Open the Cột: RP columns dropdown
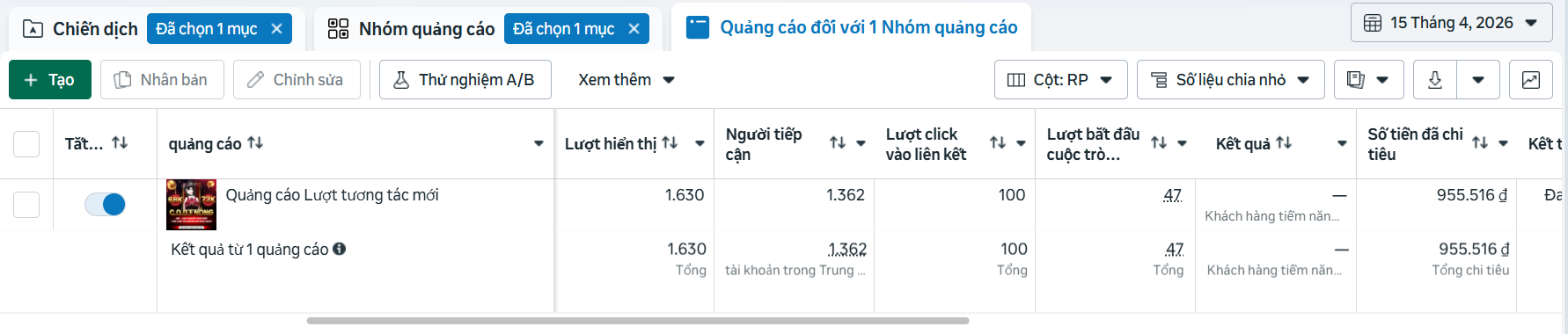This screenshot has width=1568, height=334. 1060,80
